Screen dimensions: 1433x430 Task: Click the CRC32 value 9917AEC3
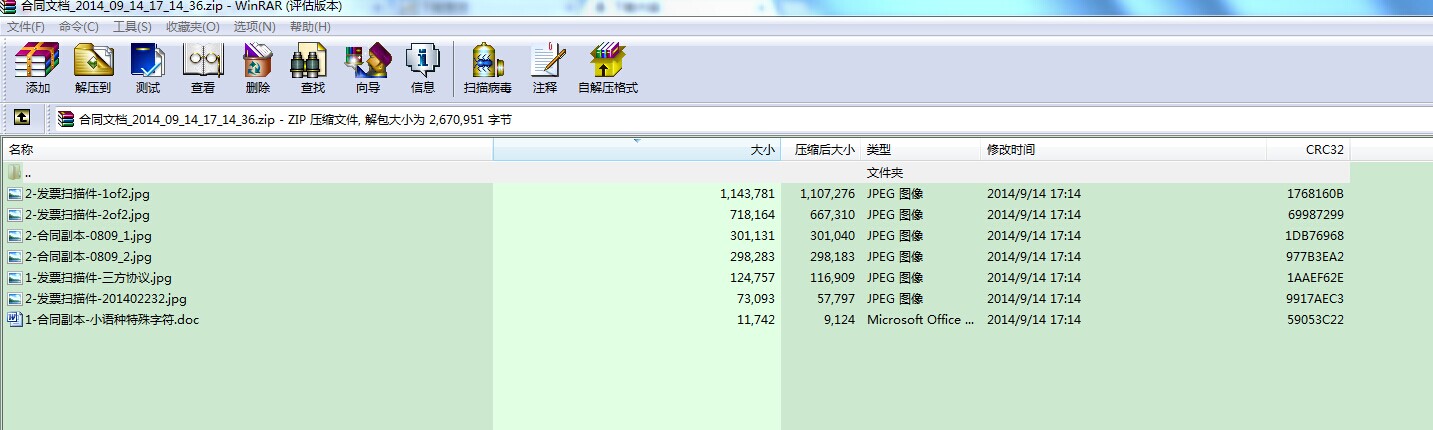tap(1315, 299)
